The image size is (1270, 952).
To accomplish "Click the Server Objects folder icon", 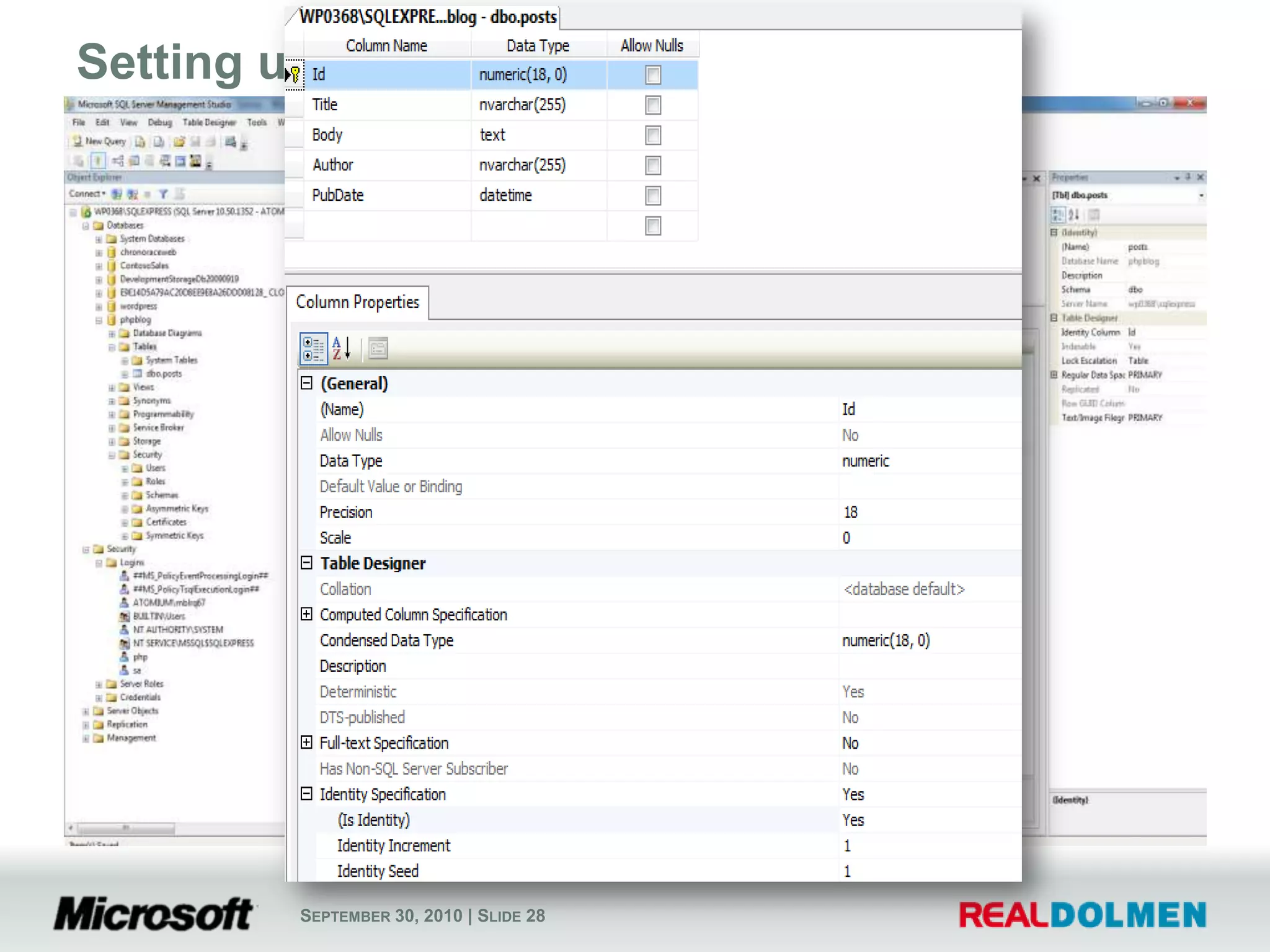I will [x=98, y=711].
